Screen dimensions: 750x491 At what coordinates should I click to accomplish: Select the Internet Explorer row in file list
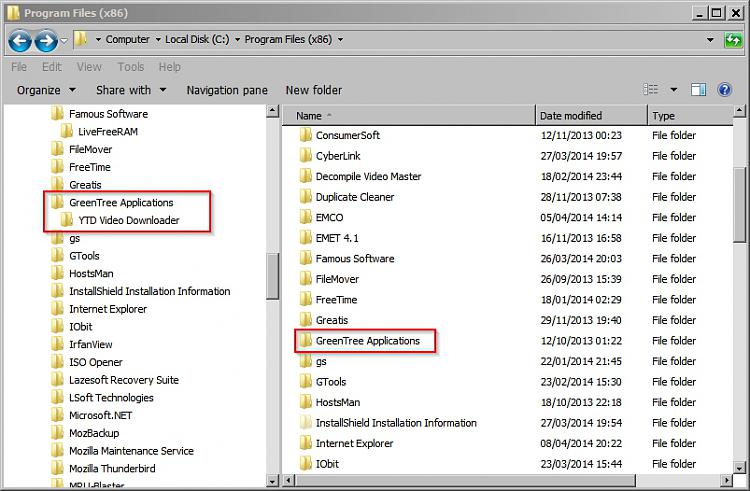point(507,443)
